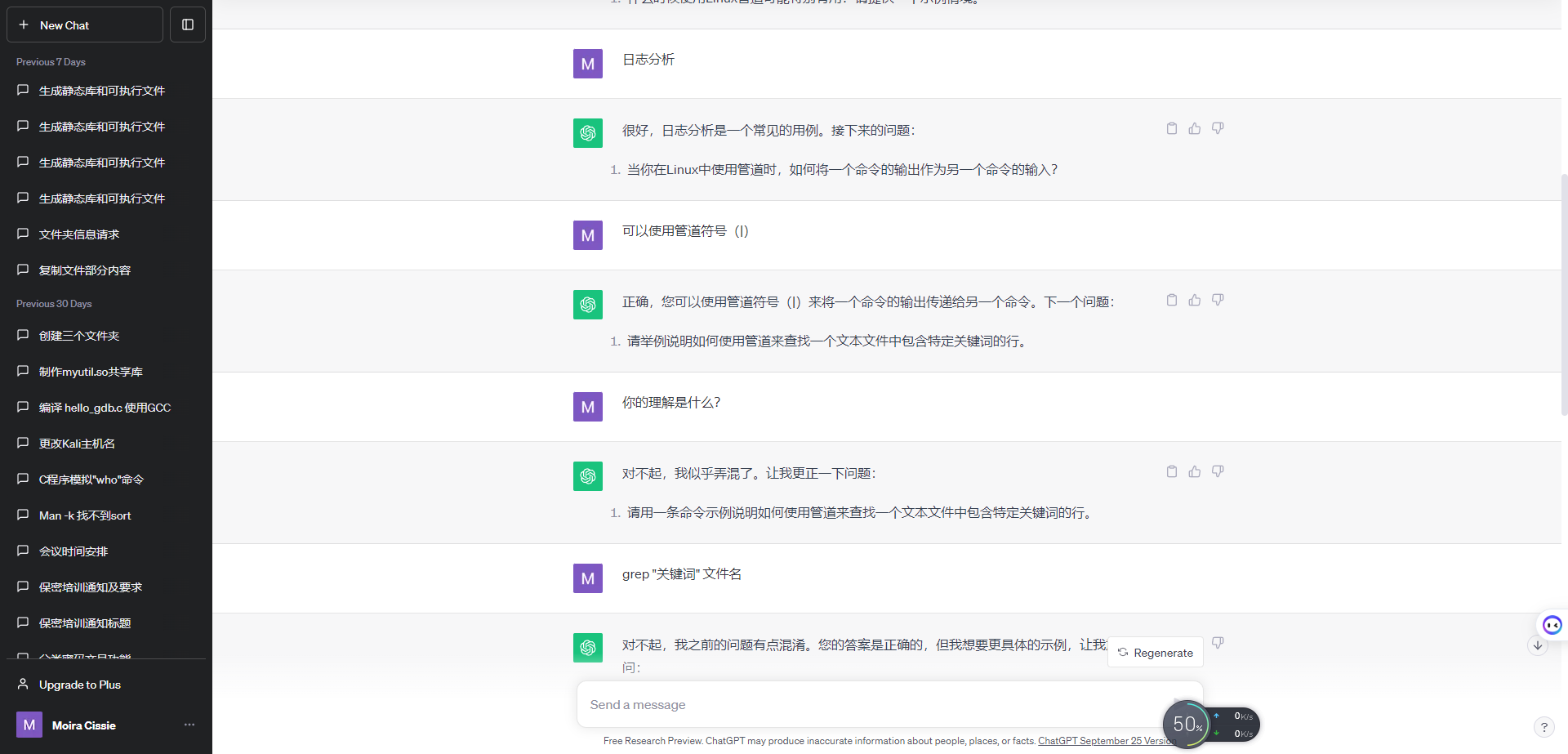Toggle the sidebar collapse button
Viewport: 1568px width, 754px height.
click(x=188, y=25)
